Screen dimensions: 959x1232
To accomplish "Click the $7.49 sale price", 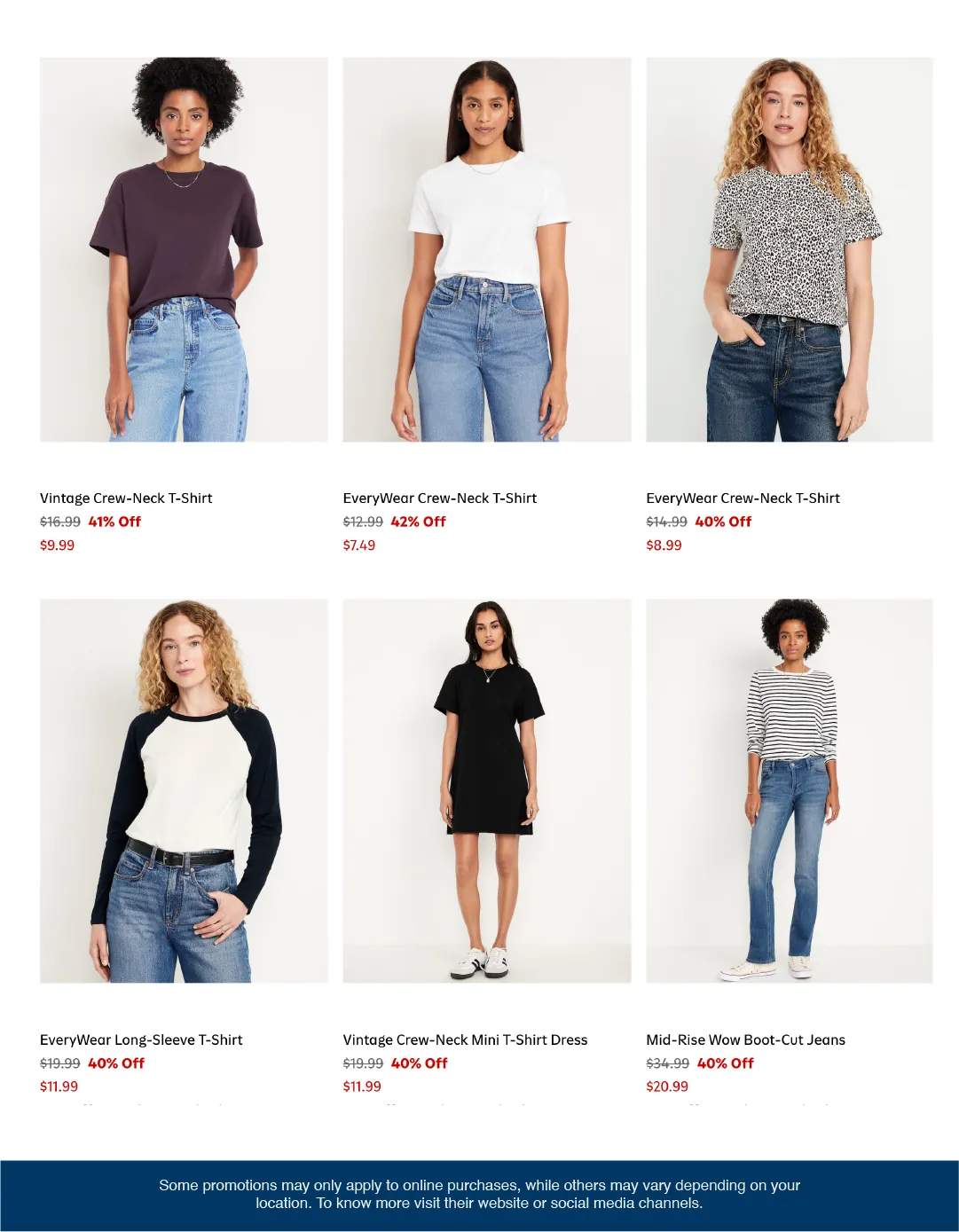I will coord(359,545).
